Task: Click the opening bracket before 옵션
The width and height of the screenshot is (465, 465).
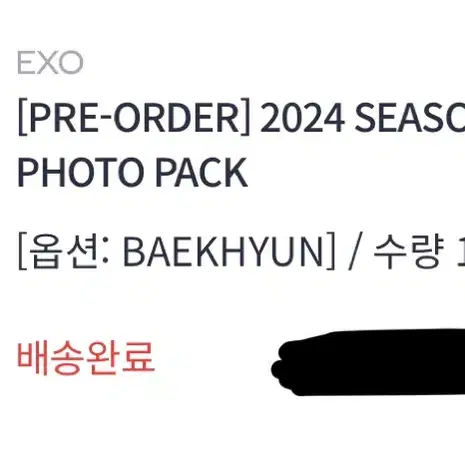Action: 22,251
